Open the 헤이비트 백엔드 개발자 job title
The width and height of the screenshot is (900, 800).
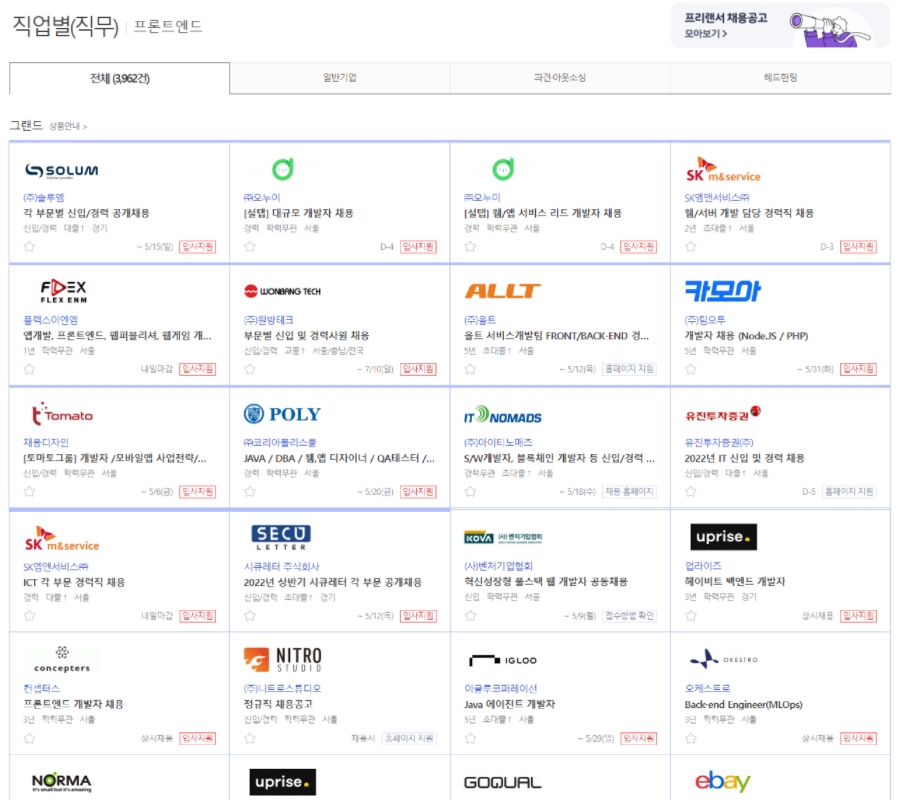735,581
